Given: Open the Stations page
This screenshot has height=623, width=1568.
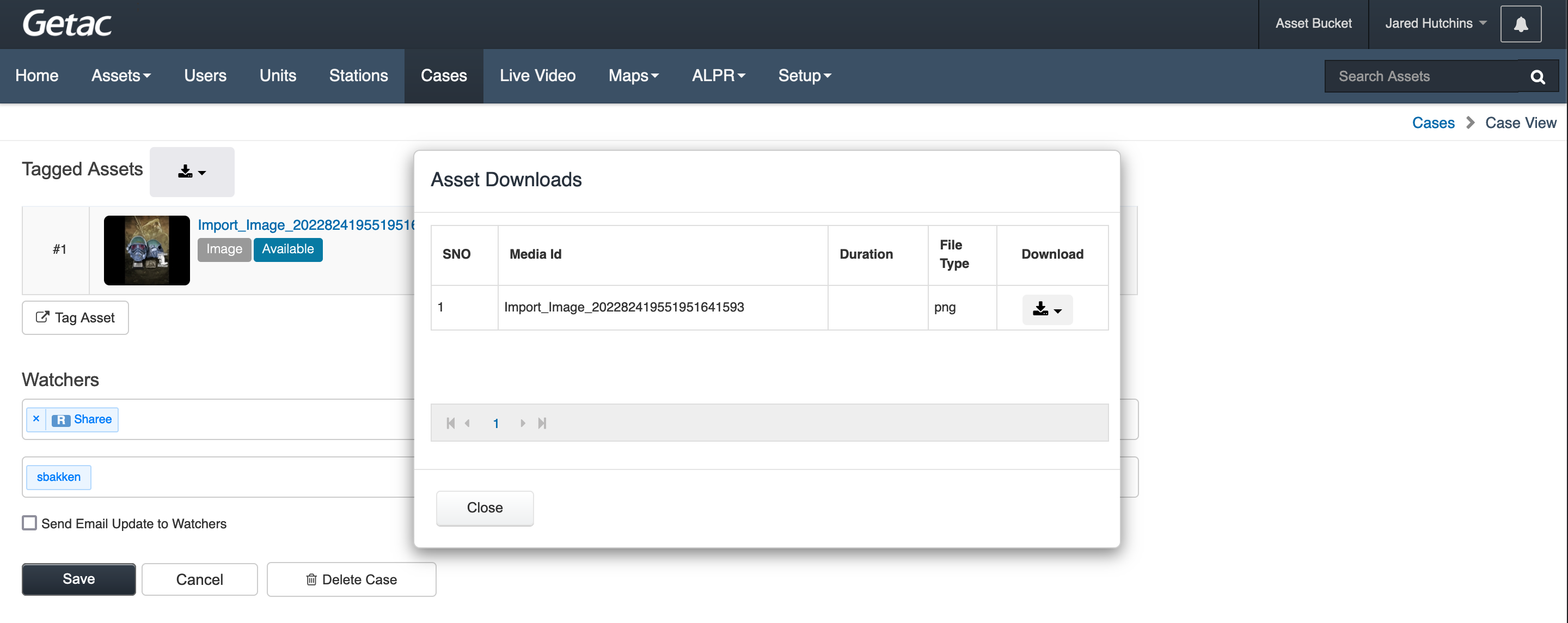Looking at the screenshot, I should pyautogui.click(x=359, y=76).
